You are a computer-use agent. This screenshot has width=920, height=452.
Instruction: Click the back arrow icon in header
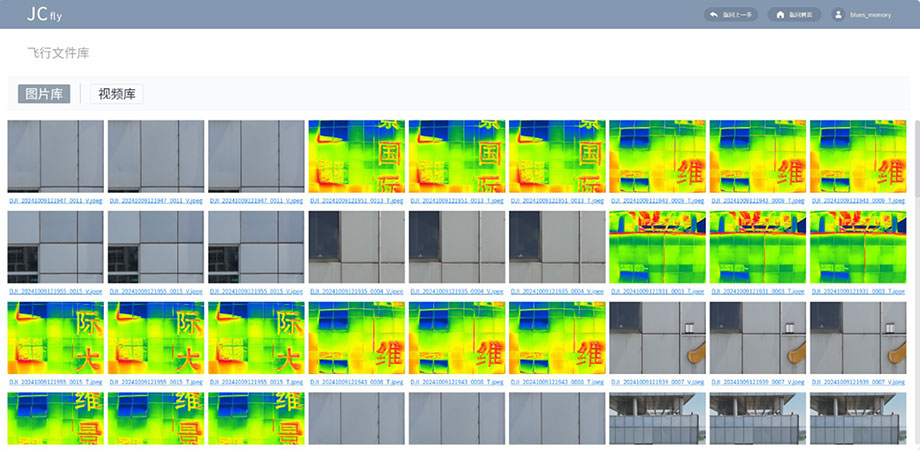click(713, 15)
